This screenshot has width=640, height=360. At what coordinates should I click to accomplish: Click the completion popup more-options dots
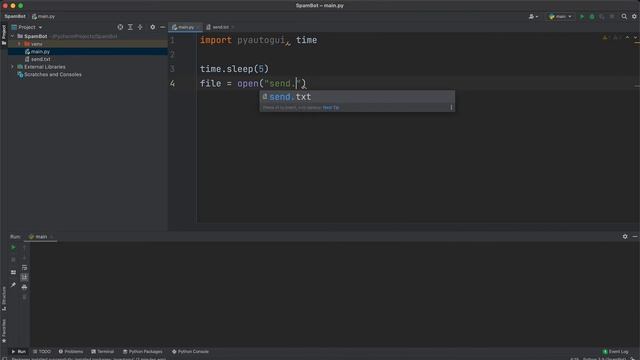(x=451, y=107)
